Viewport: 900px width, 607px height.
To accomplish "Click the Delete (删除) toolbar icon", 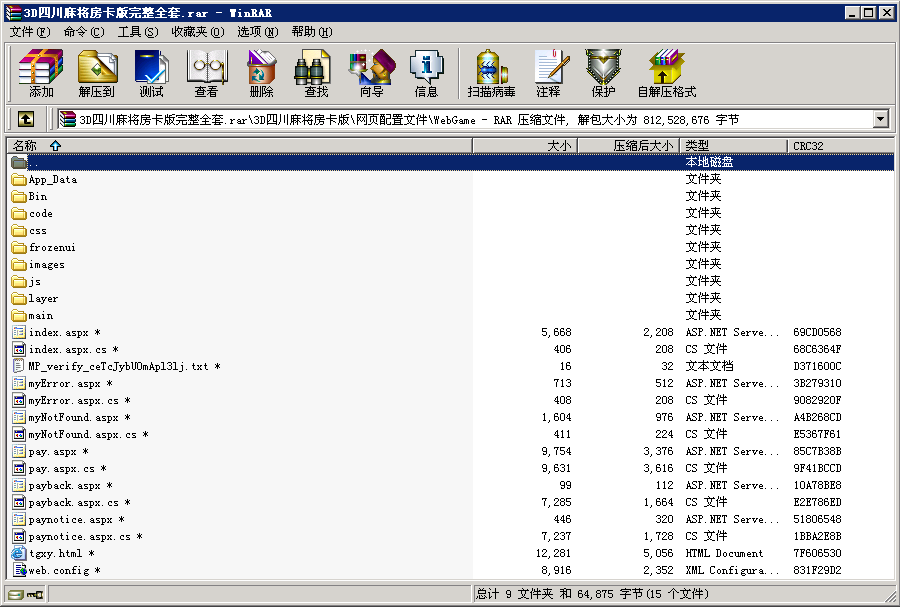I will 261,73.
